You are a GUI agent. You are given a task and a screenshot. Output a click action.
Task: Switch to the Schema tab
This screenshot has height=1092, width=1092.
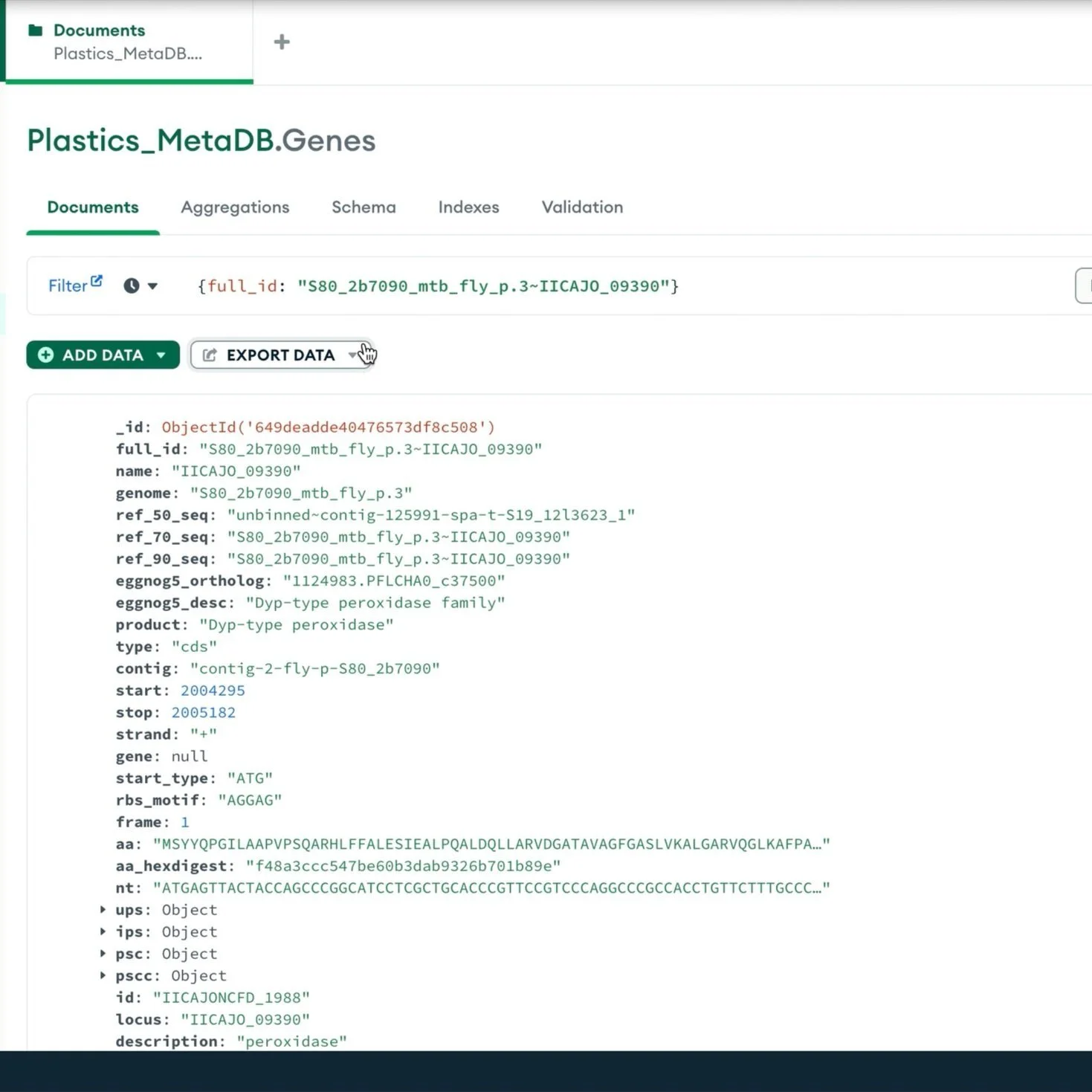click(x=364, y=207)
